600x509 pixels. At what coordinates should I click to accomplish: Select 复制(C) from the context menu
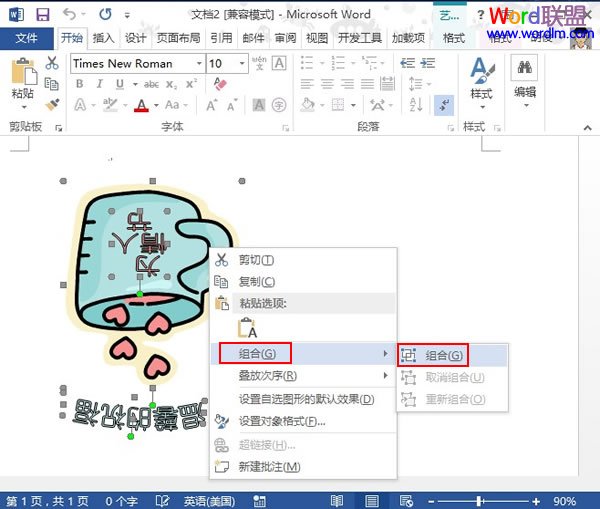point(256,282)
